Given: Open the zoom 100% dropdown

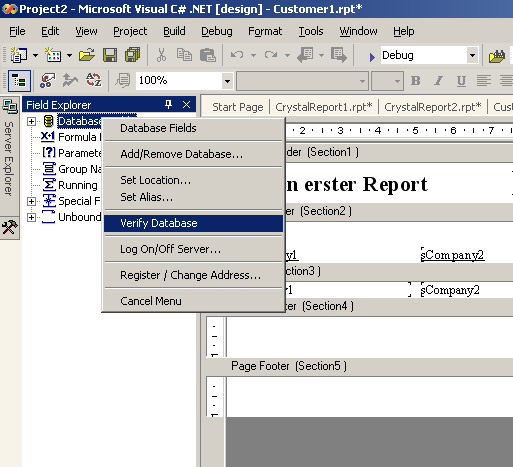Looking at the screenshot, I should coord(227,81).
